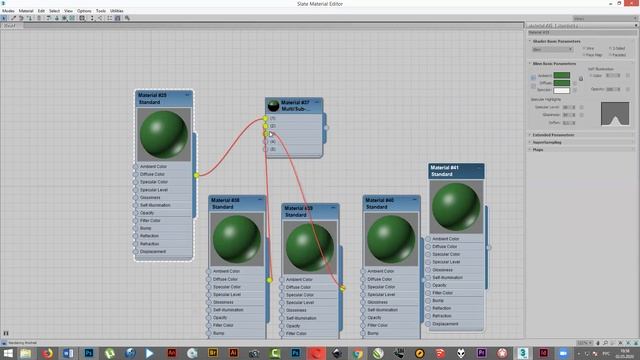Screen dimensions: 640x360
Task: Toggle the Faceted checkbox
Action: 610,55
